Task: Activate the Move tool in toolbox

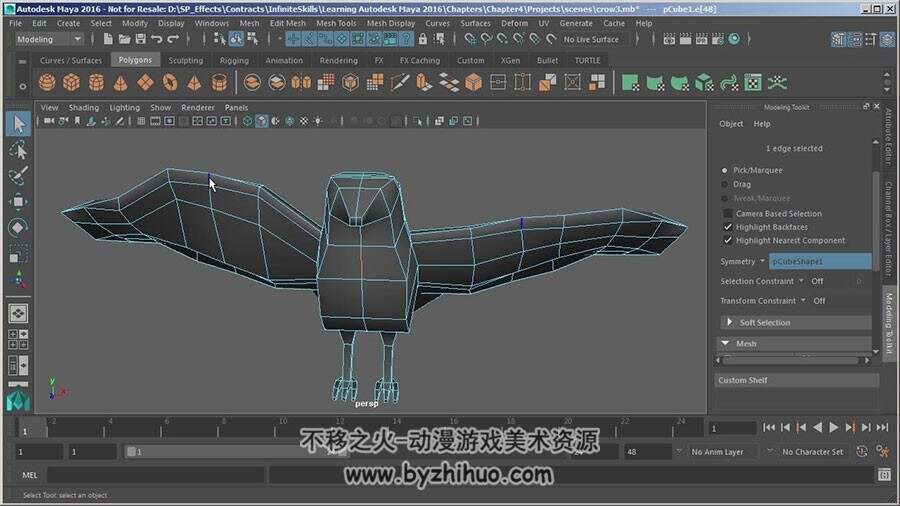Action: pyautogui.click(x=18, y=201)
